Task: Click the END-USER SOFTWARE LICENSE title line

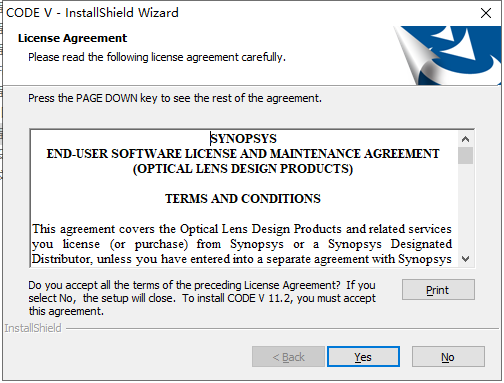Action: click(x=243, y=154)
